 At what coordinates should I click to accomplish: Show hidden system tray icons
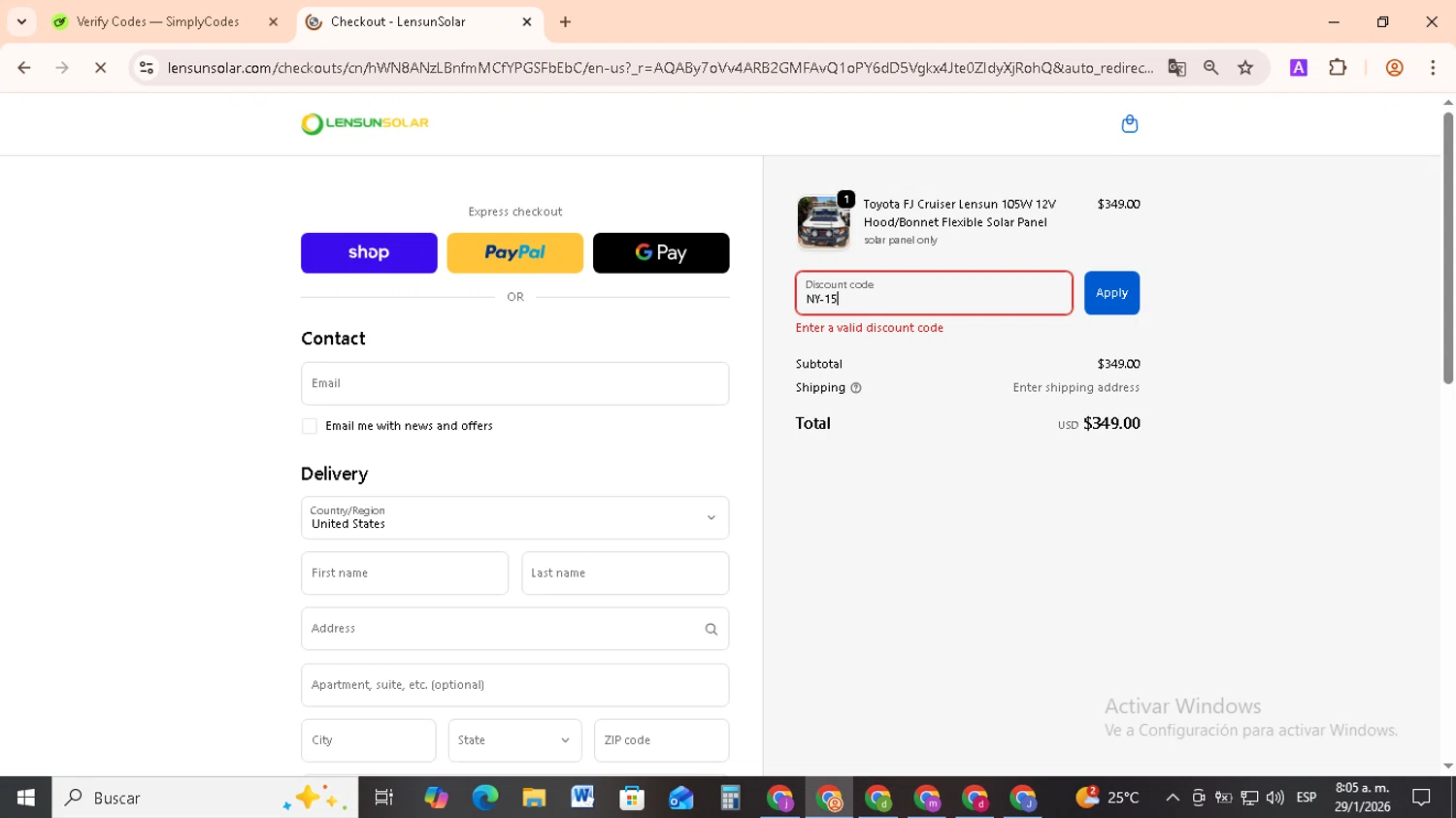(x=1173, y=798)
